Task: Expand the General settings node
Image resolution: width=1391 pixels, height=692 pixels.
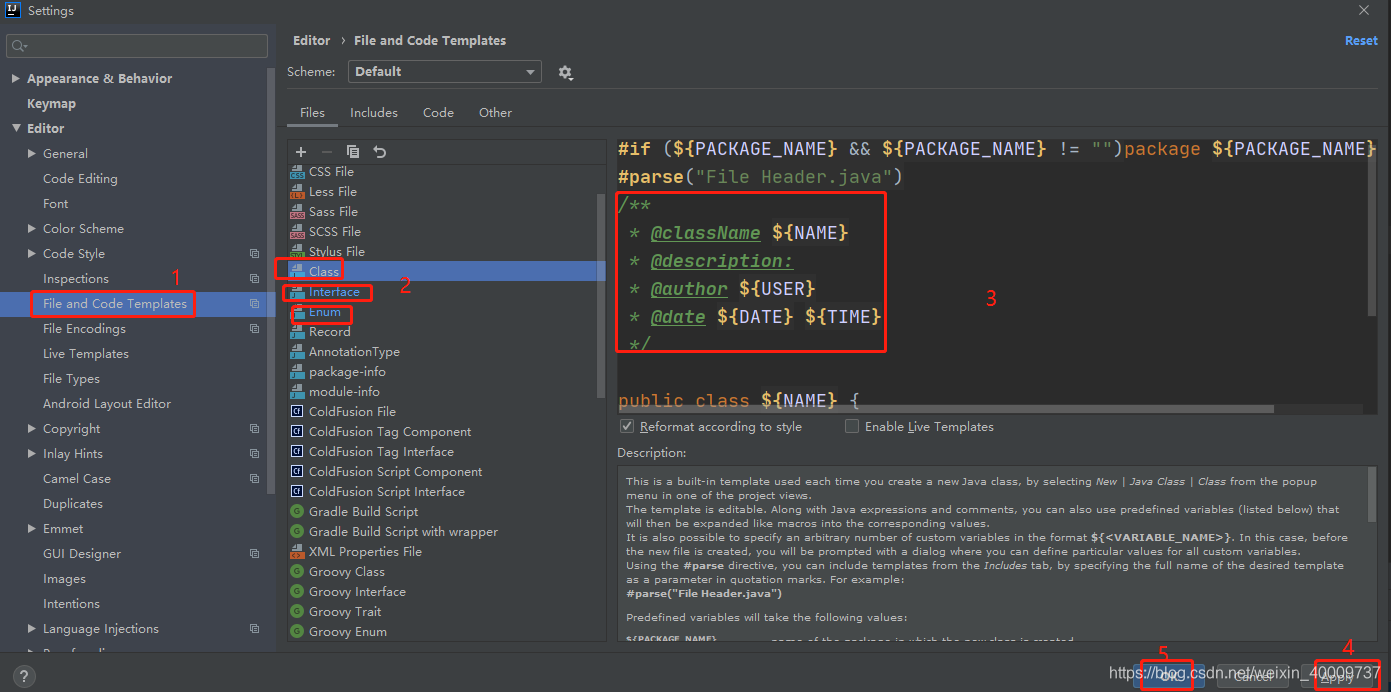Action: [x=32, y=154]
